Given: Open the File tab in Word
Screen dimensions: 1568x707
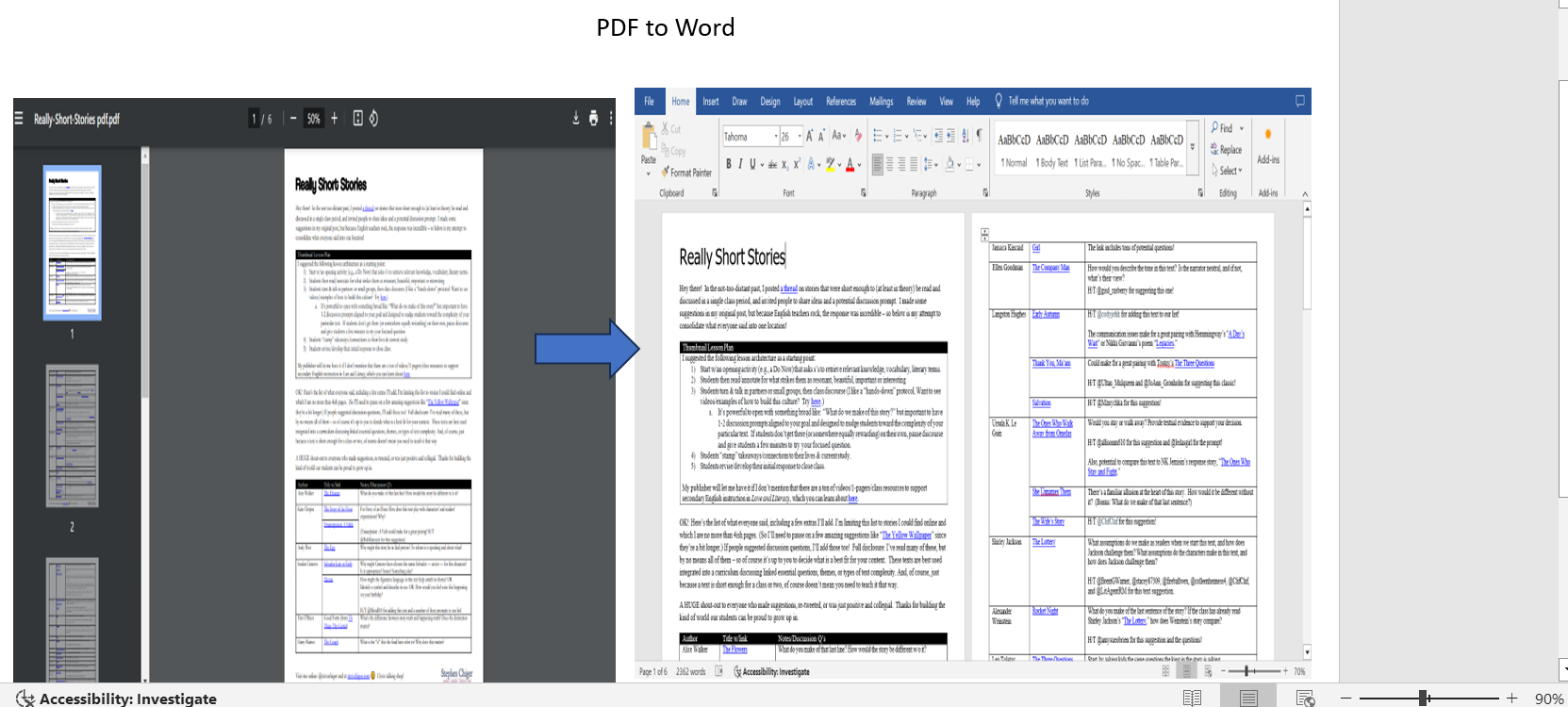Looking at the screenshot, I should pos(649,101).
